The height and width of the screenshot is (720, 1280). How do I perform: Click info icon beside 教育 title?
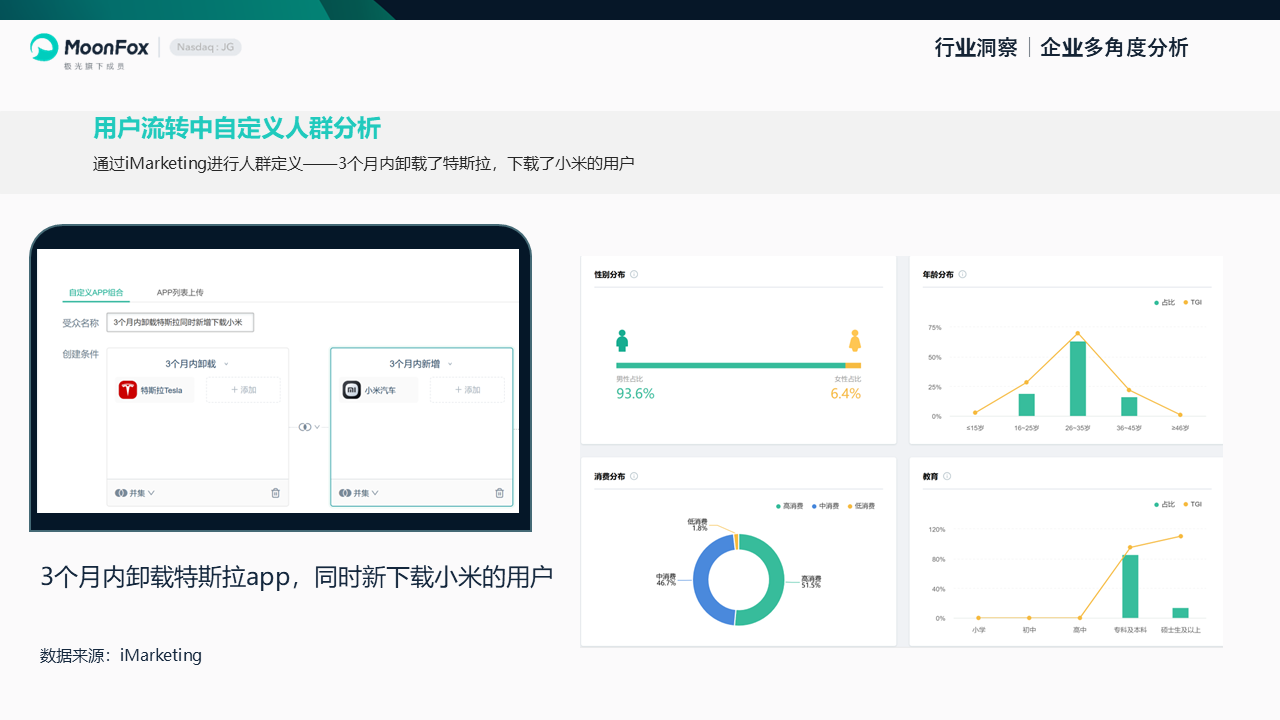pos(947,476)
